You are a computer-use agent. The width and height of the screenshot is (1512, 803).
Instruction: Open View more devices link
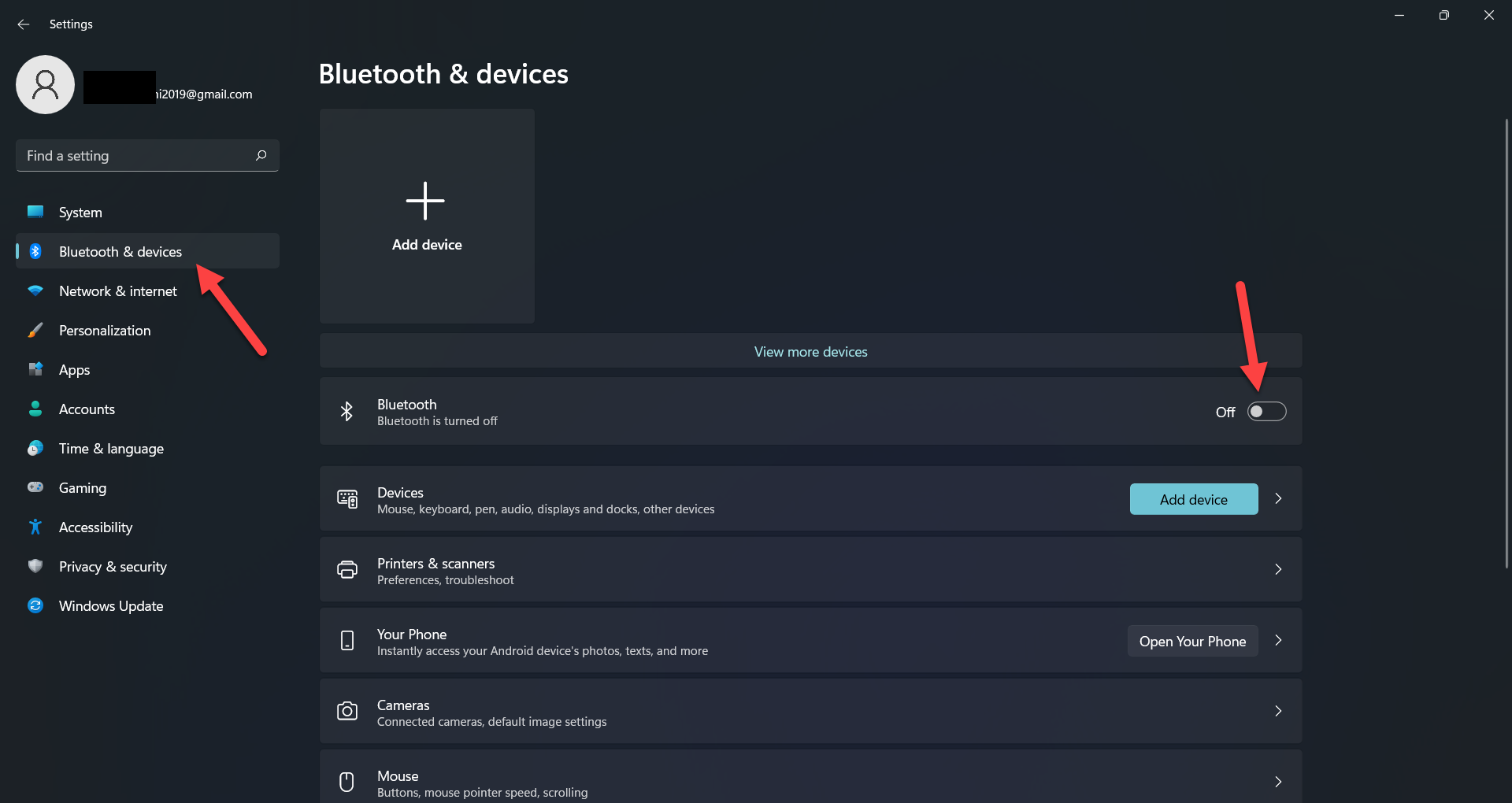pyautogui.click(x=810, y=352)
